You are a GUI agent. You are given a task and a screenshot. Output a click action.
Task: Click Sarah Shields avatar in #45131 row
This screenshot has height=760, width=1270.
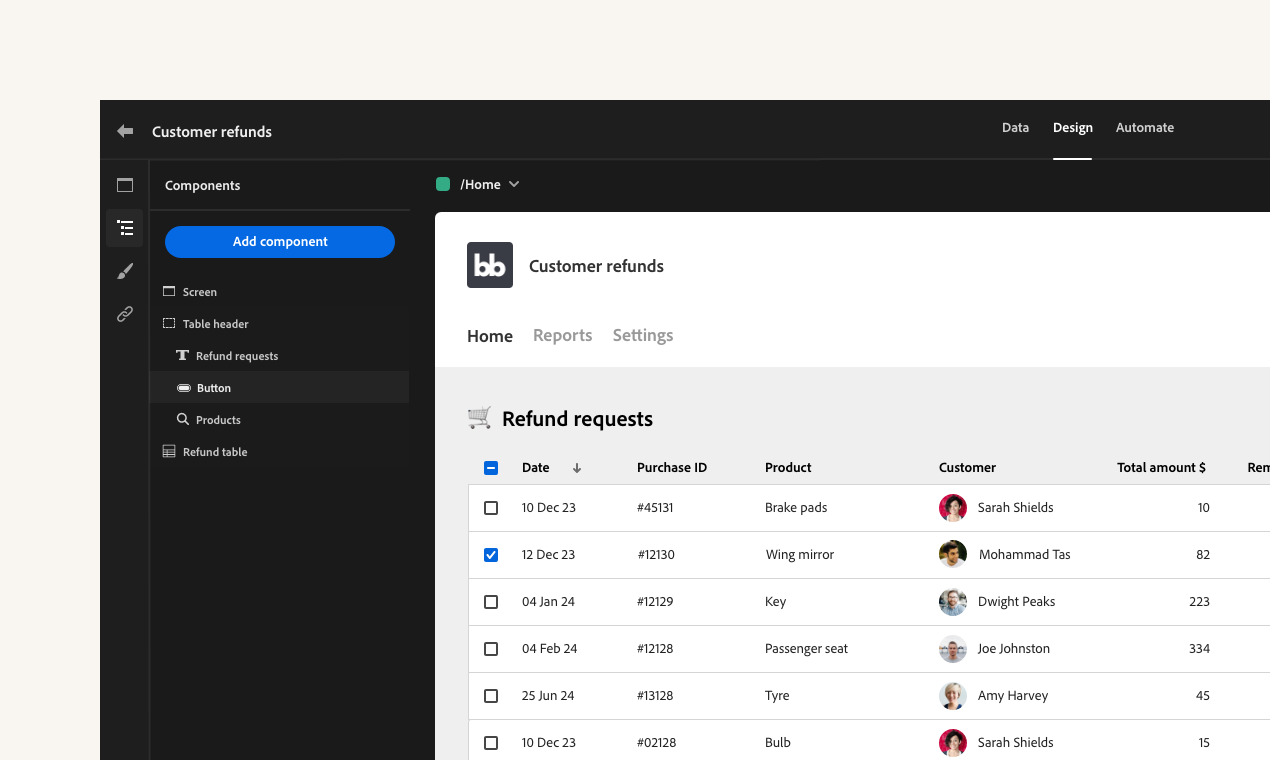(953, 508)
